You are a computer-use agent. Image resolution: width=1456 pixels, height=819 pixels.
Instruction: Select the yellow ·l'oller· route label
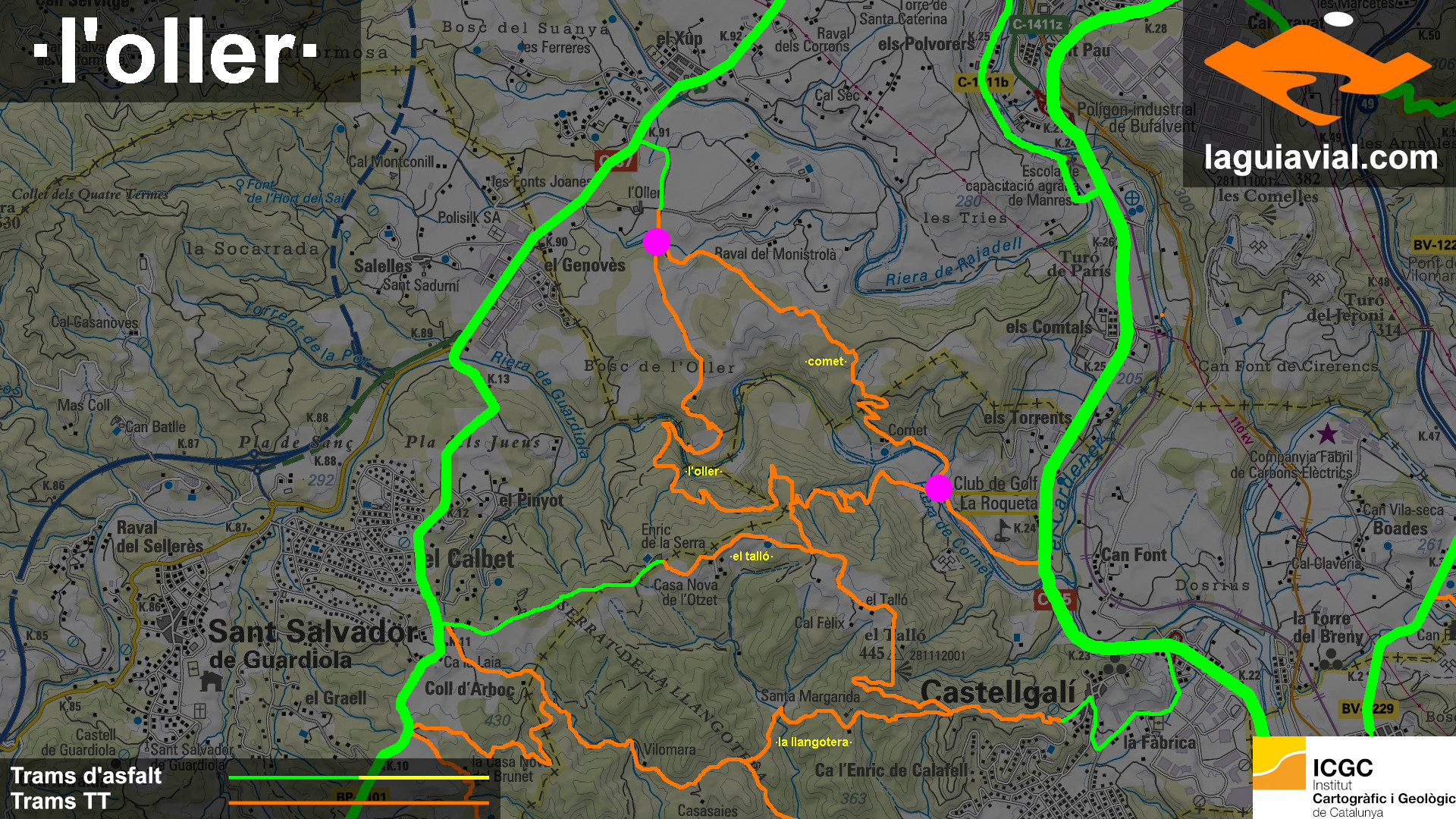click(703, 472)
